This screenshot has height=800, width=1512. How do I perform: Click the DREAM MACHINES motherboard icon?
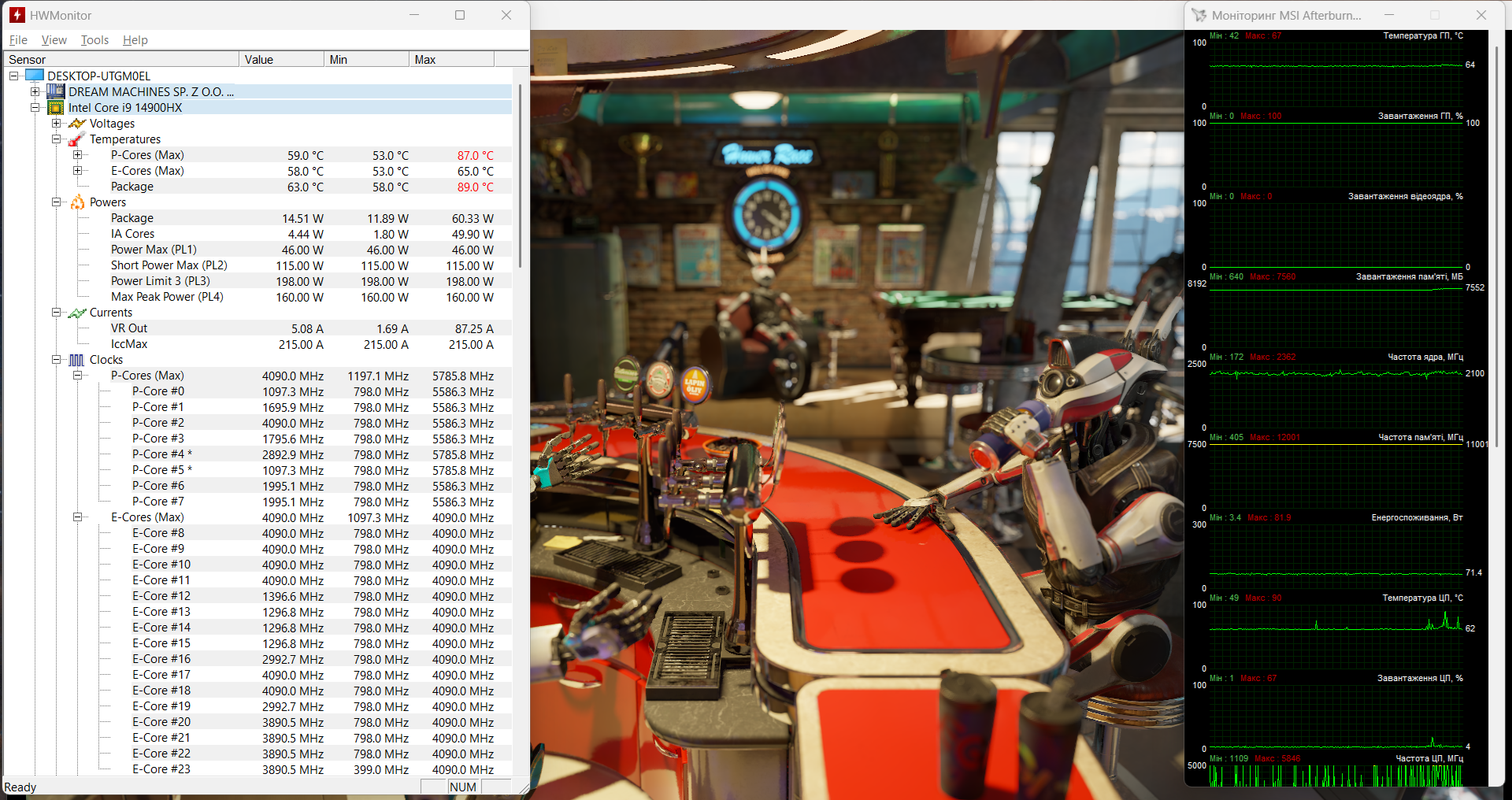[56, 91]
